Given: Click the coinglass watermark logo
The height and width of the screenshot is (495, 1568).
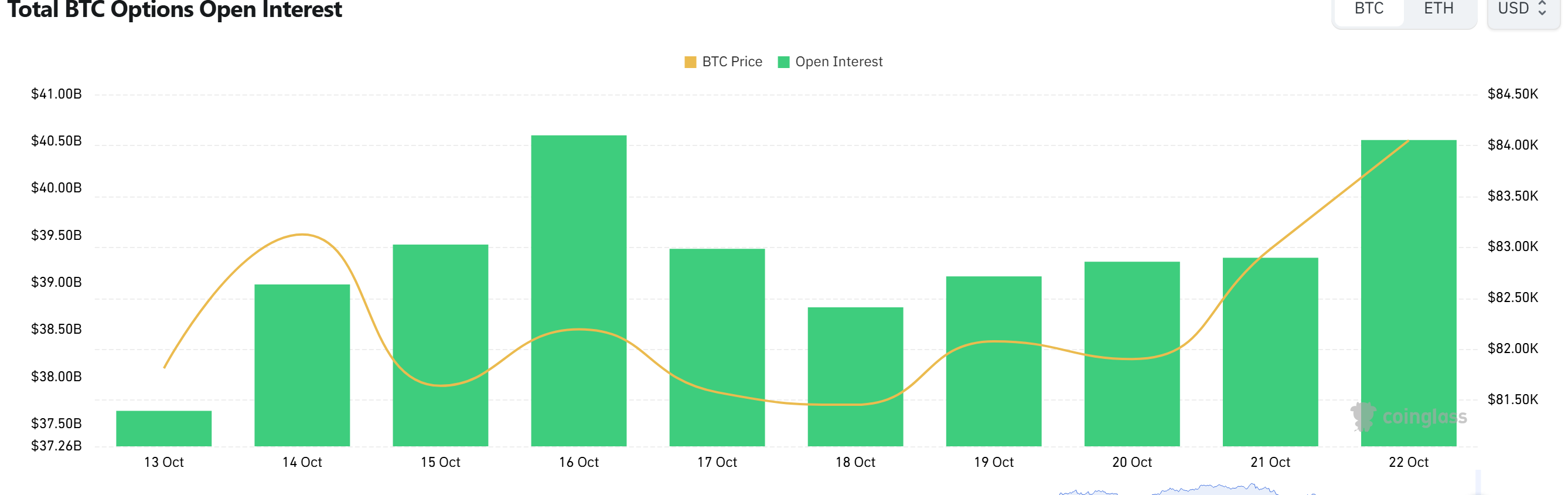Looking at the screenshot, I should coord(1408,417).
